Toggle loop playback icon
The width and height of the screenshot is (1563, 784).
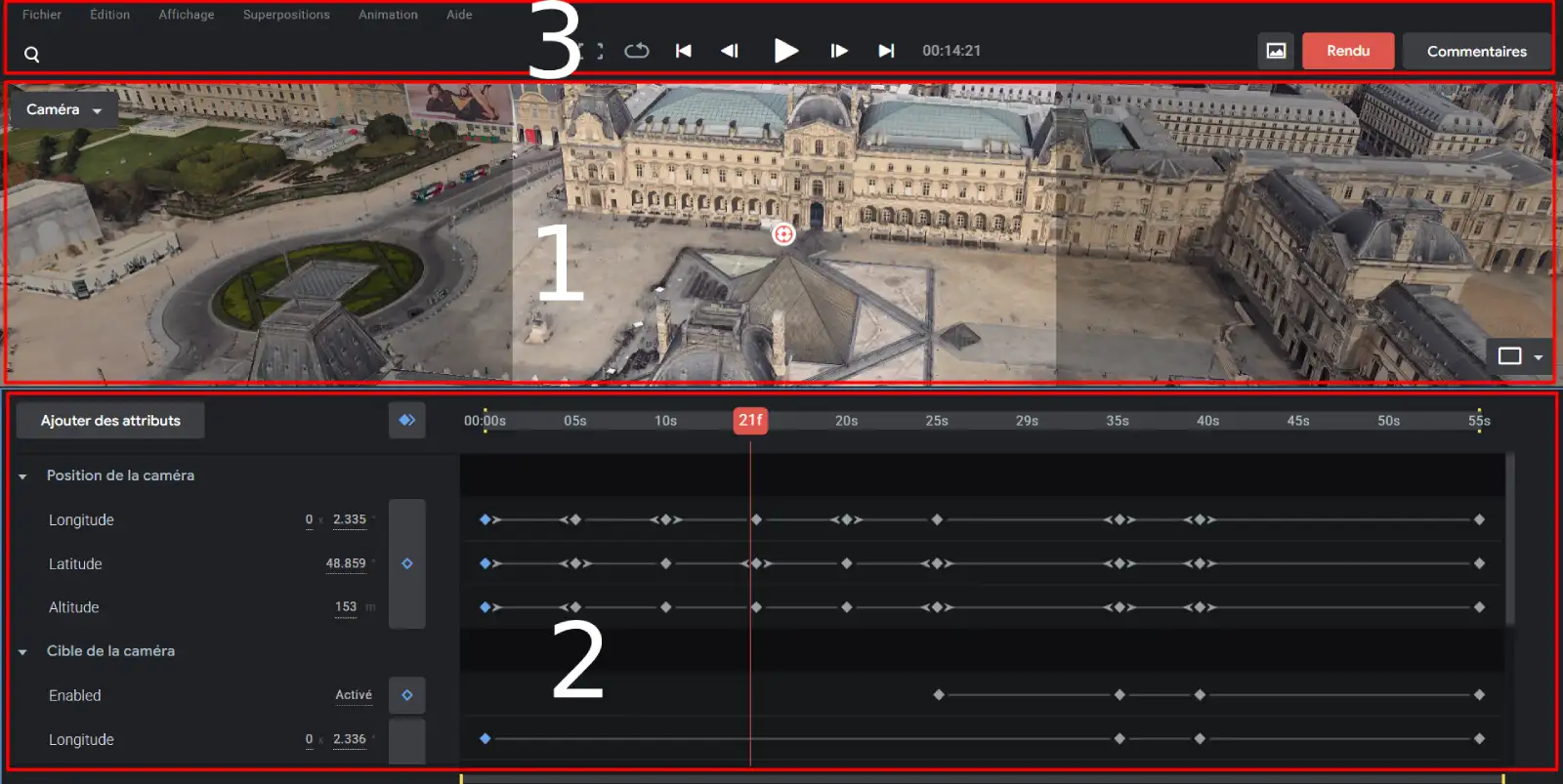click(637, 51)
